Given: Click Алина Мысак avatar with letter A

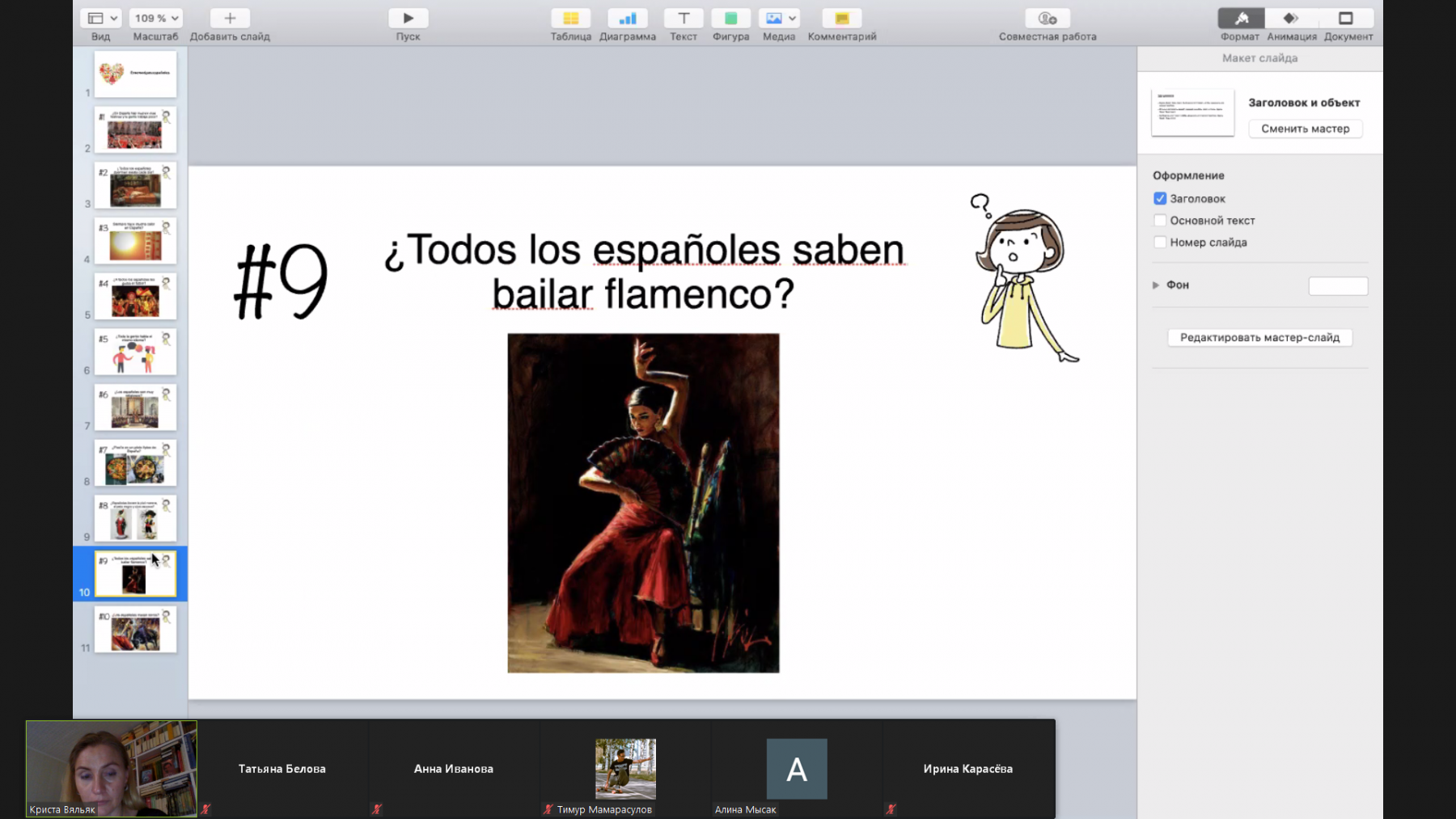Looking at the screenshot, I should point(797,769).
